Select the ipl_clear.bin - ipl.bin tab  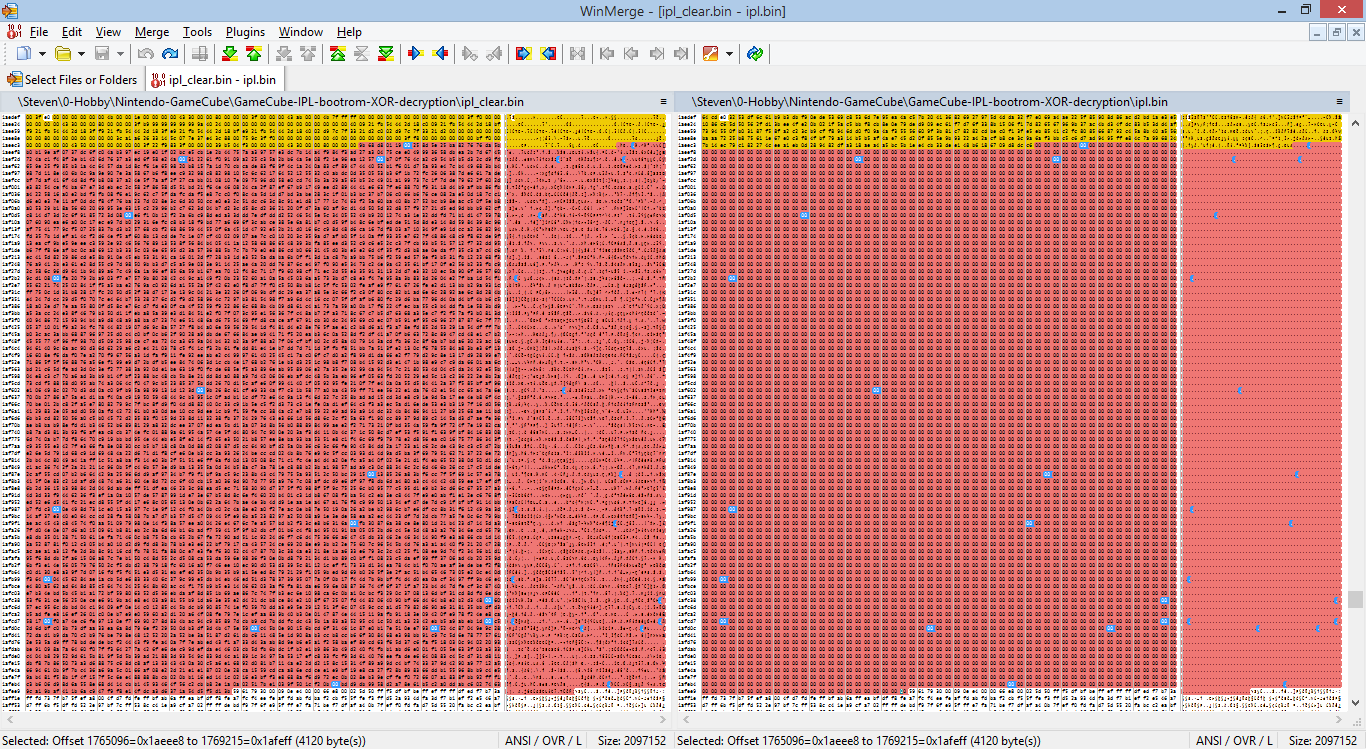pyautogui.click(x=214, y=80)
